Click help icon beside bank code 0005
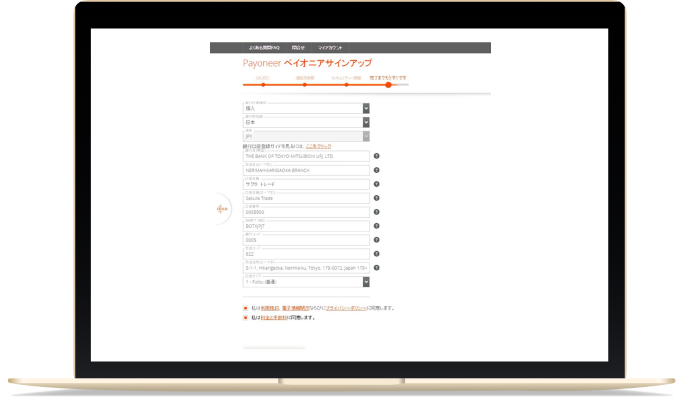This screenshot has width=684, height=398. pyautogui.click(x=376, y=240)
